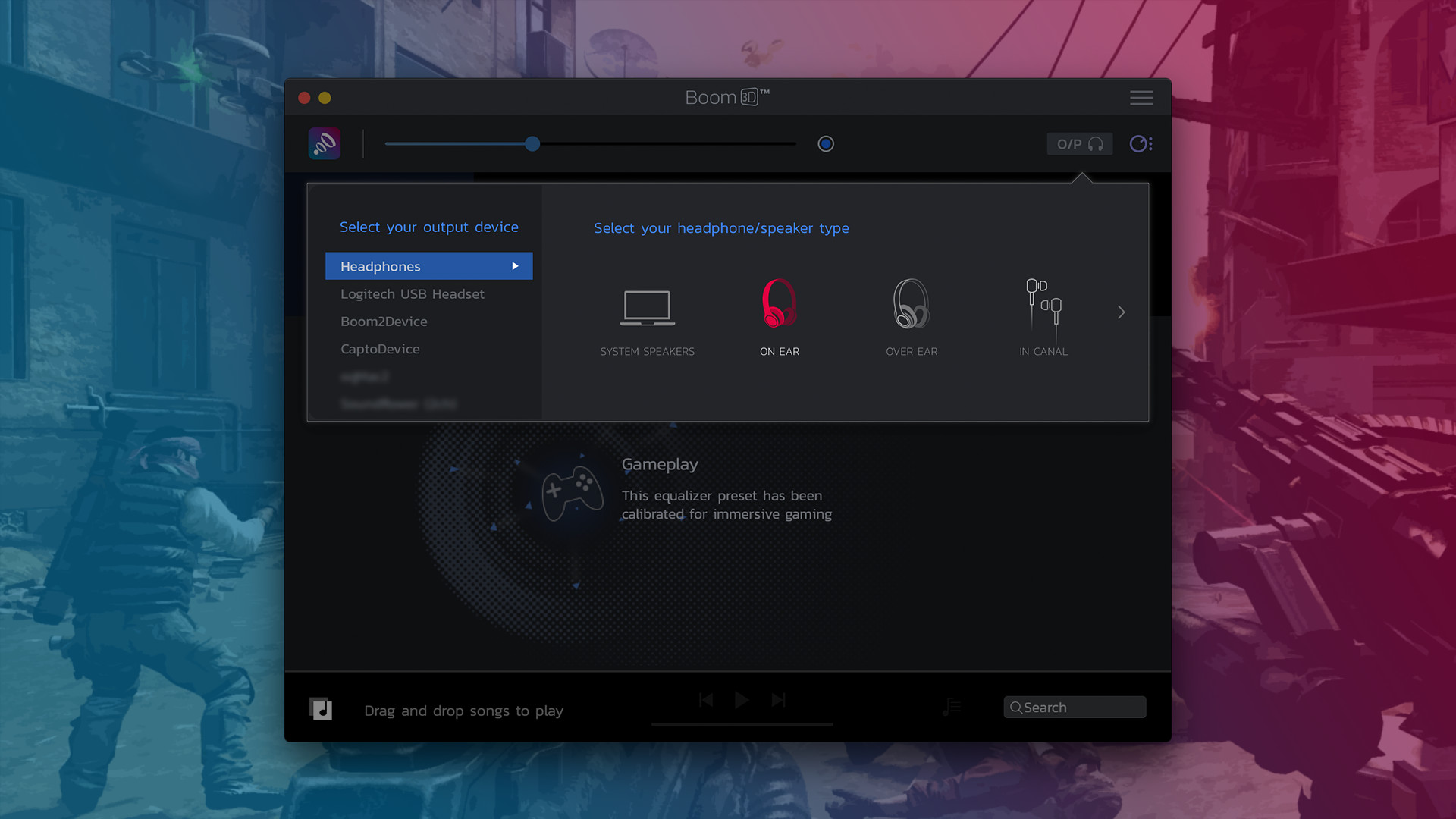Screen dimensions: 1456x819
Task: Click the Boom 3D effects logo icon
Action: pyautogui.click(x=324, y=143)
